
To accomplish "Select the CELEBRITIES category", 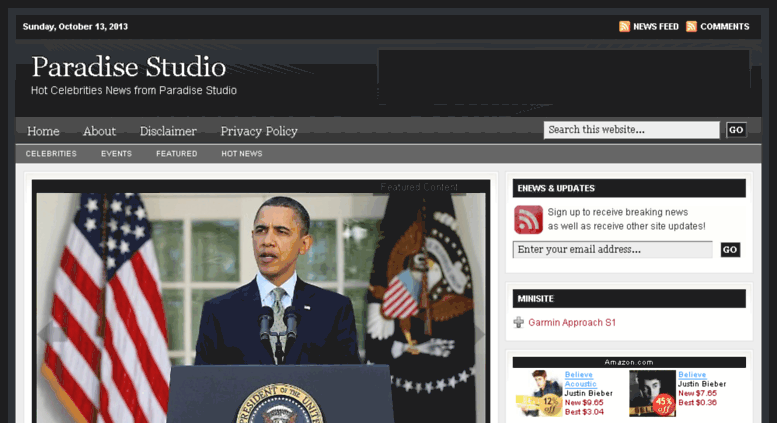I will tap(51, 154).
